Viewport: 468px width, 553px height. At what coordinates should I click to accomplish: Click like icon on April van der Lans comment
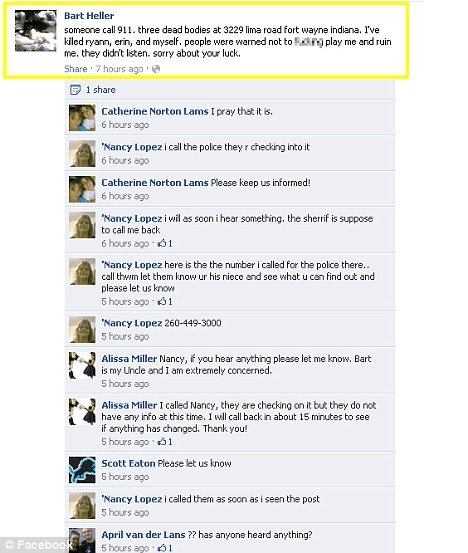pos(162,548)
